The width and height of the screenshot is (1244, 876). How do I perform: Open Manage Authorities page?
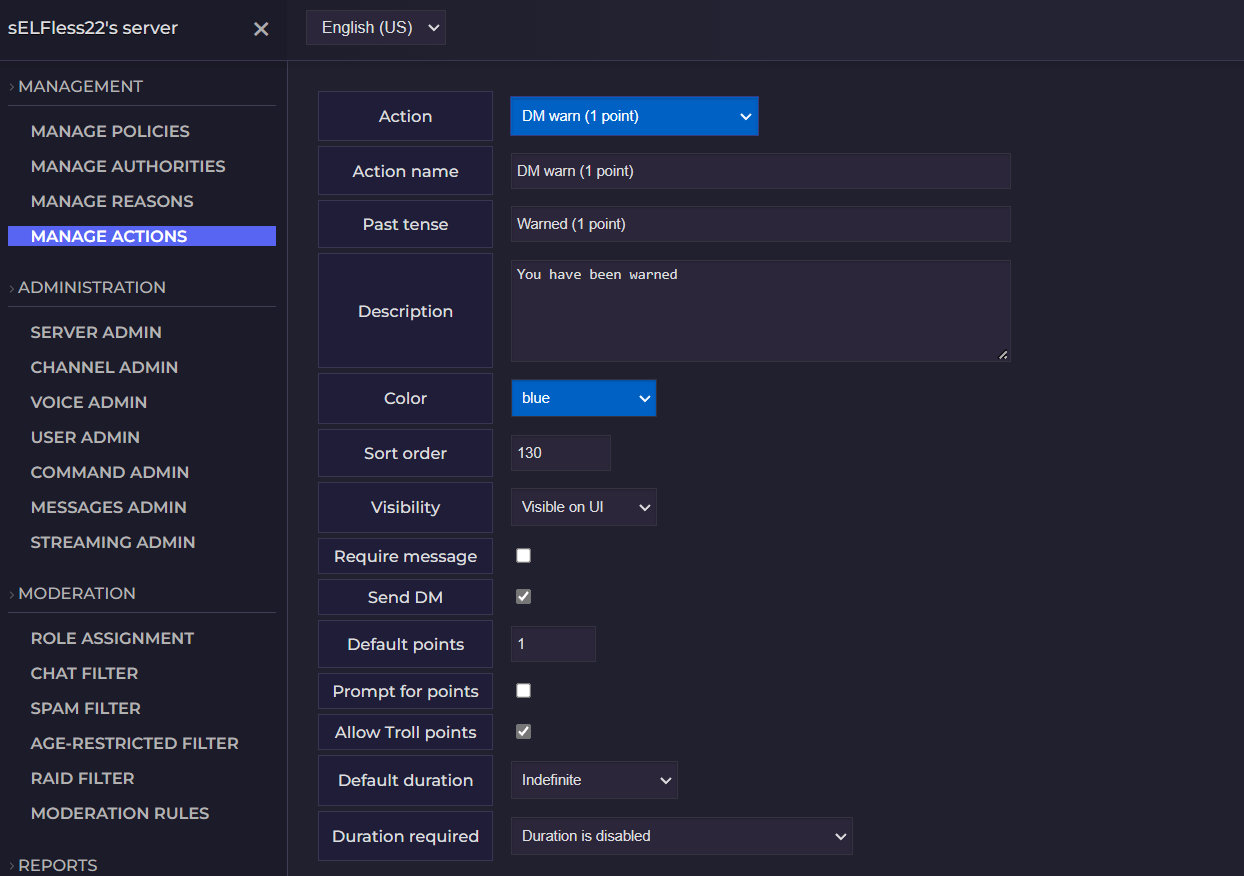(x=128, y=166)
